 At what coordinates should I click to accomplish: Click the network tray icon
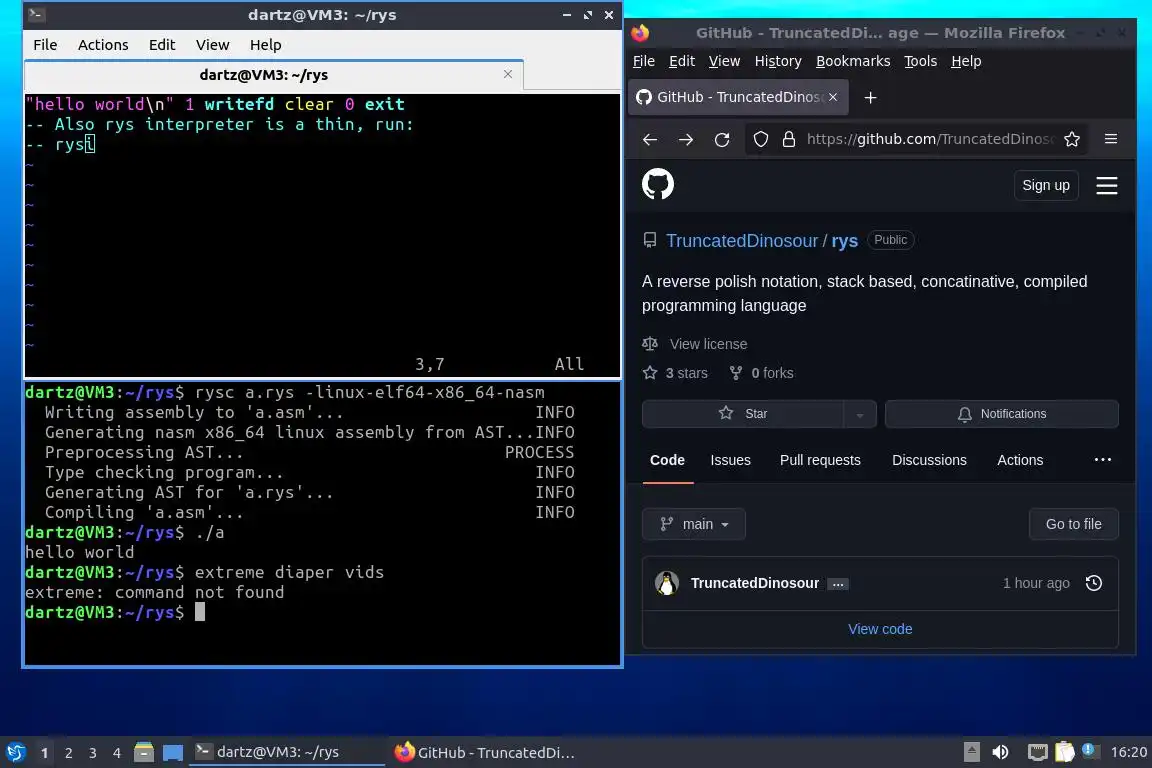pos(1037,752)
